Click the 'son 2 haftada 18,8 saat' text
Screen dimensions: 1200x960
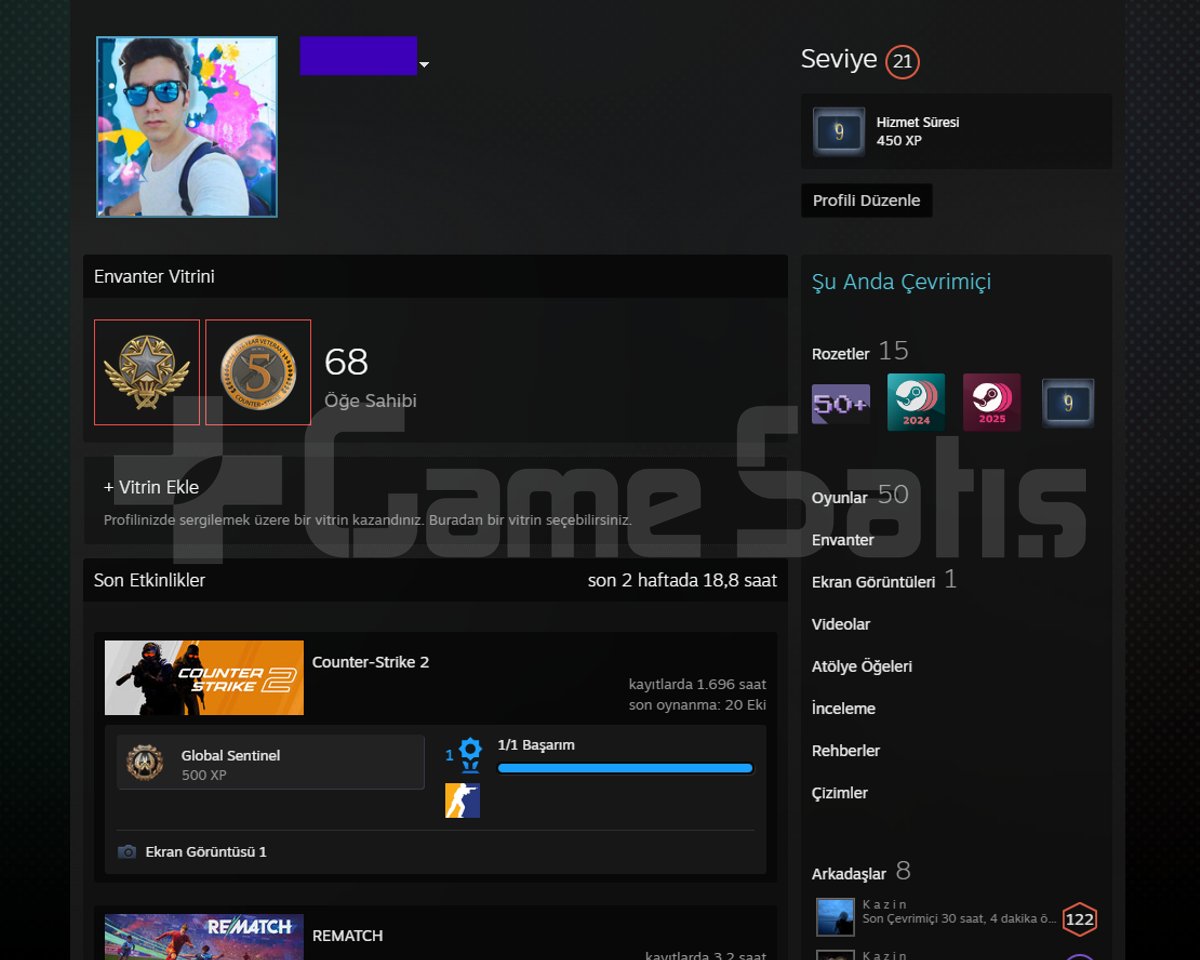click(x=682, y=580)
